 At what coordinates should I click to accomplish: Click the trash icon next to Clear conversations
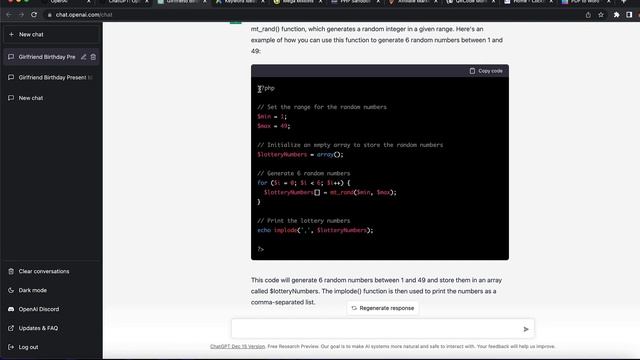(x=11, y=271)
